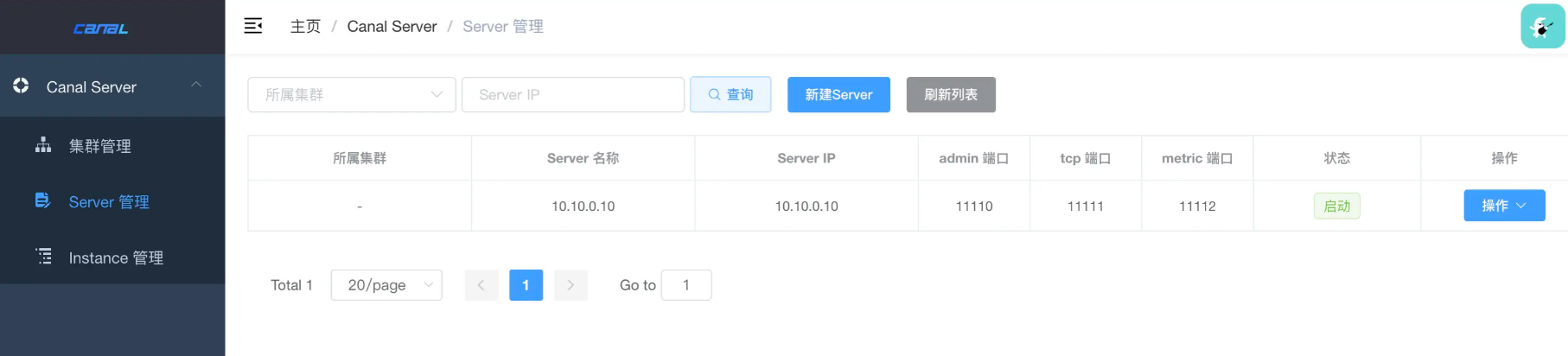This screenshot has height=356, width=1568.
Task: Focus the Go to page input
Action: click(686, 285)
